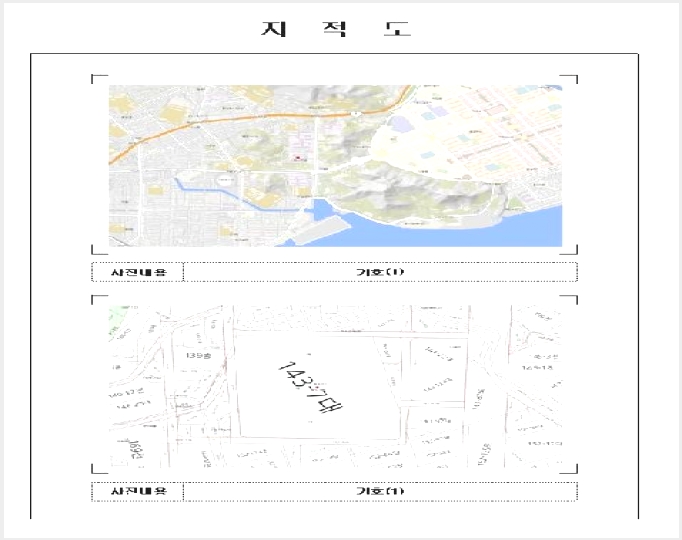The image size is (682, 540).
Task: Select 기호(1) caption beneath the color location map
Action: click(380, 272)
